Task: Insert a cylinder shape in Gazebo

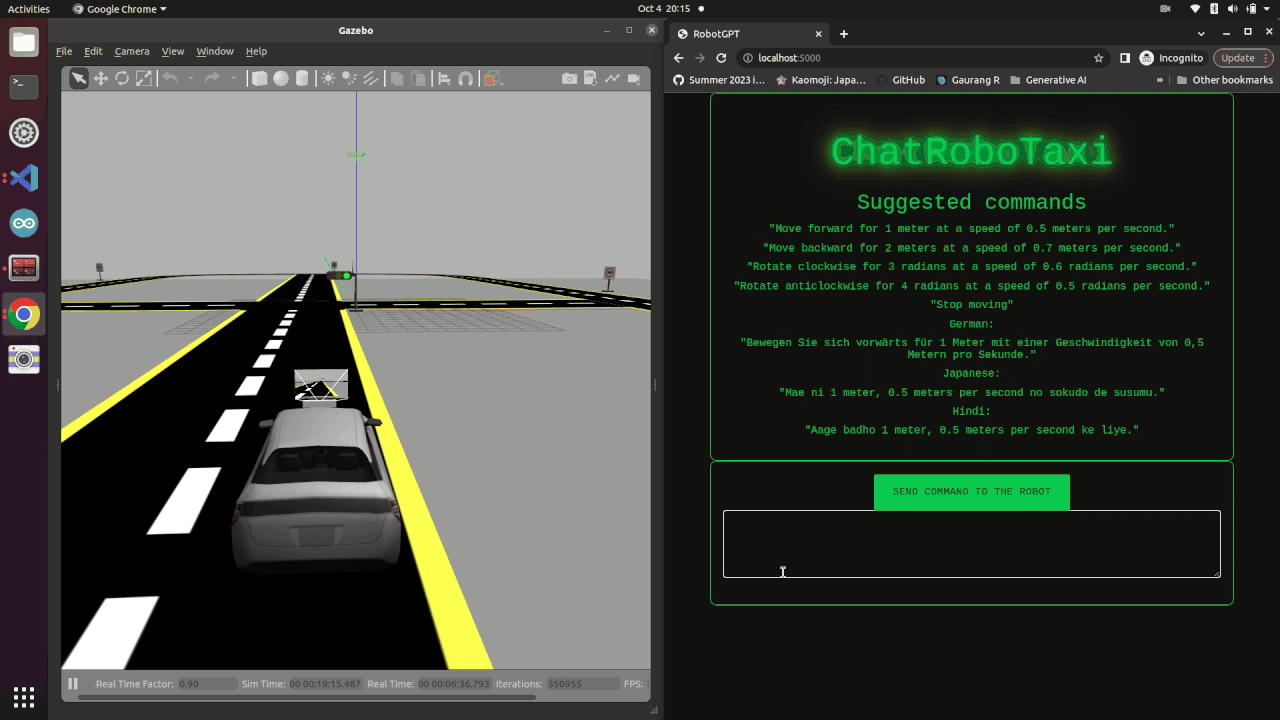Action: pyautogui.click(x=302, y=79)
